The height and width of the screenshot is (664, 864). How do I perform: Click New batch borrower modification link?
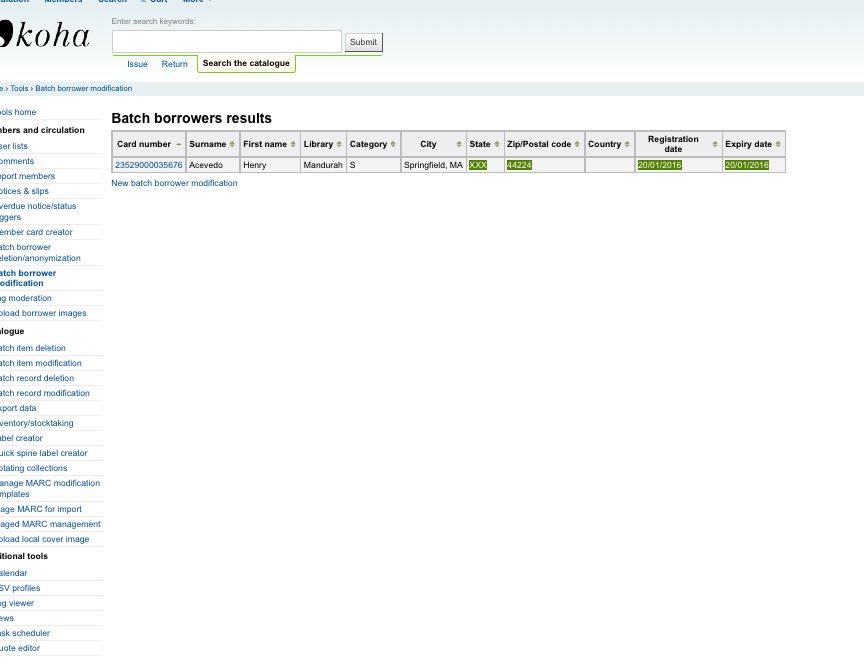pyautogui.click(x=174, y=183)
